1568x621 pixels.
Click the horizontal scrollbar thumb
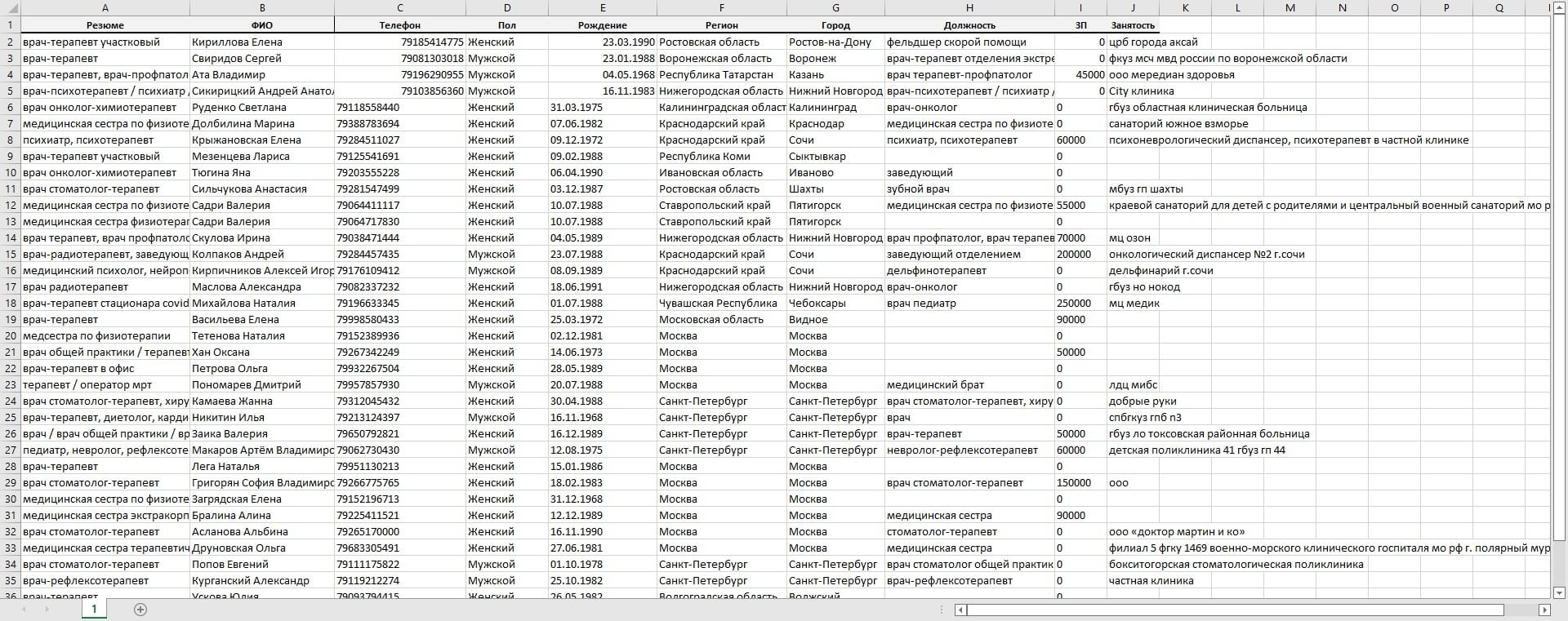point(1236,610)
